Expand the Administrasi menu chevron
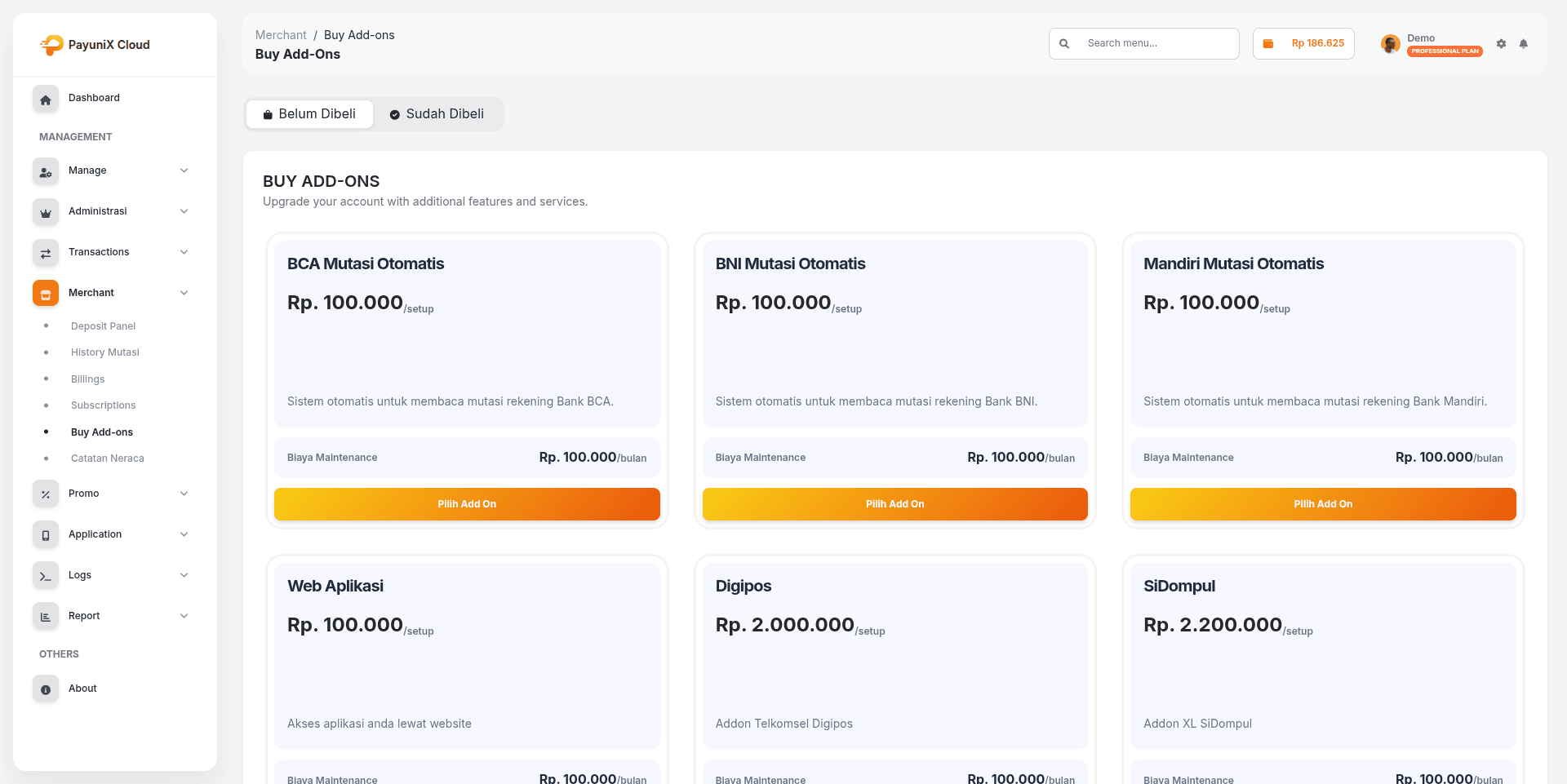The image size is (1567, 784). tap(184, 211)
